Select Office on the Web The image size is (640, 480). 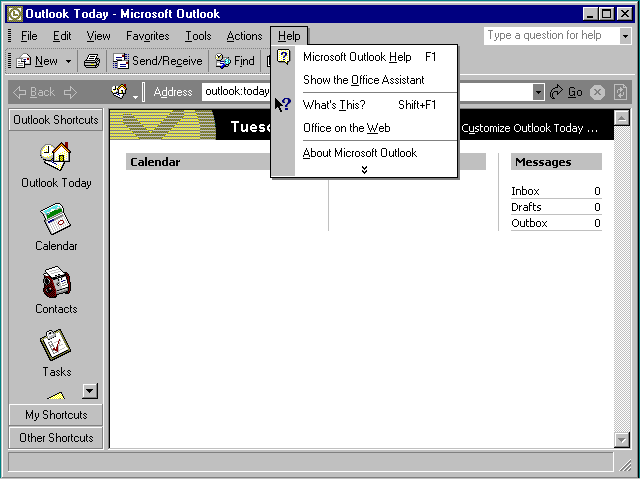pyautogui.click(x=364, y=128)
